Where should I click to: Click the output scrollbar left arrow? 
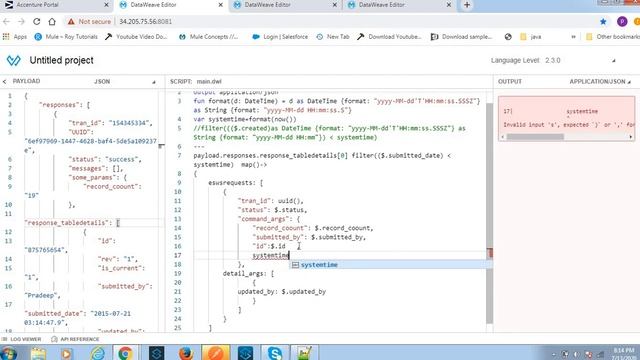tap(503, 137)
